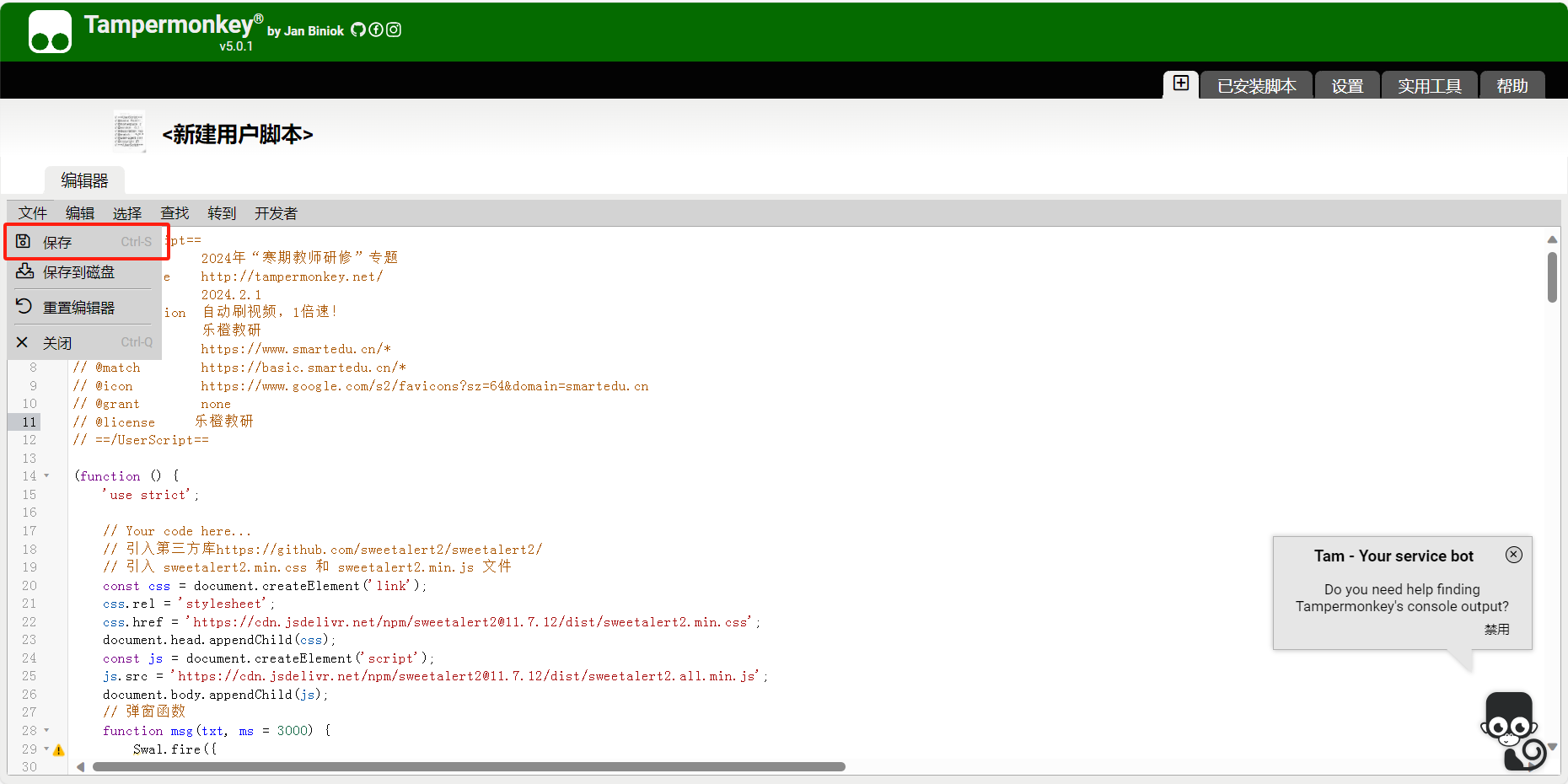
Task: Click the '@grant none' metadata line
Action: tap(152, 404)
